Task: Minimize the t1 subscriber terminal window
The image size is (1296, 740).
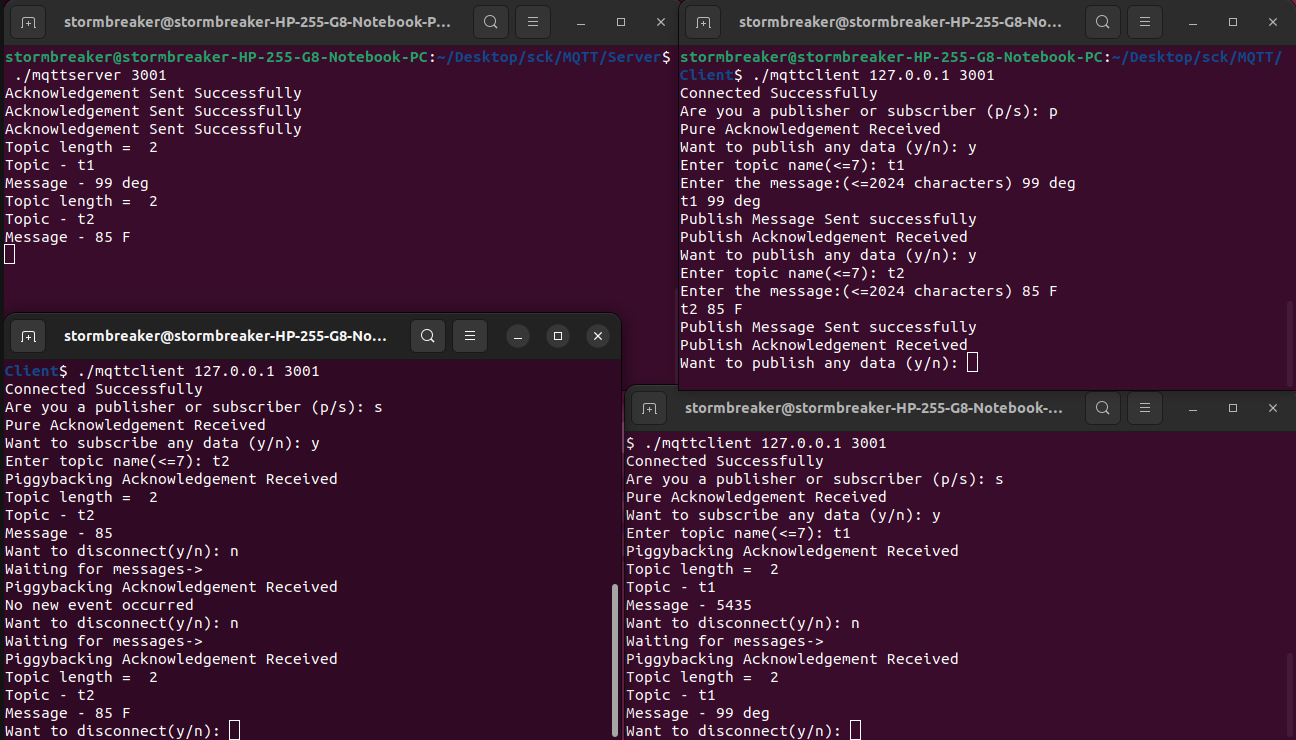Action: point(1193,408)
